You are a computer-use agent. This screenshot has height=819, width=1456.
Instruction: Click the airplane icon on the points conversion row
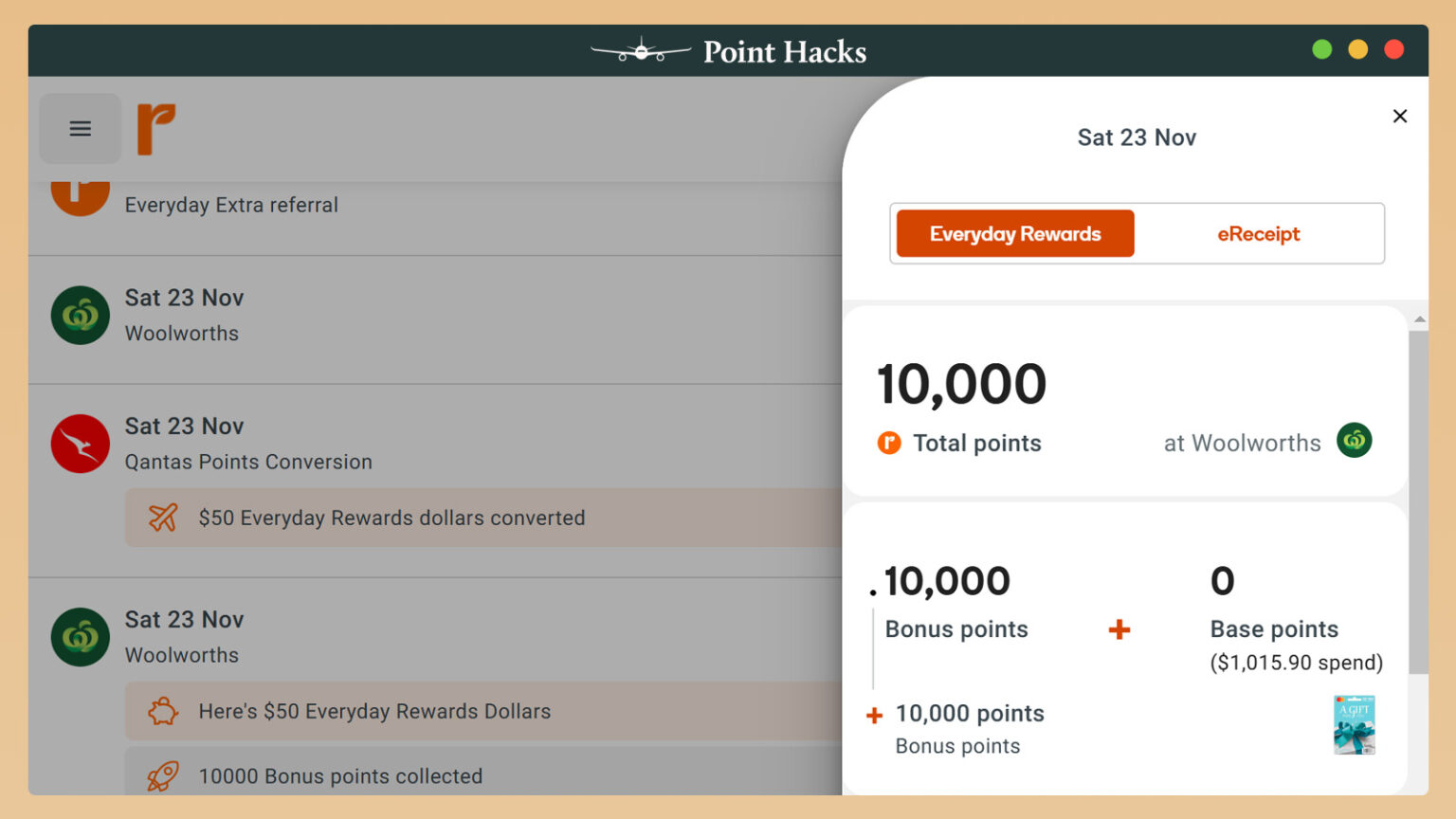point(162,518)
